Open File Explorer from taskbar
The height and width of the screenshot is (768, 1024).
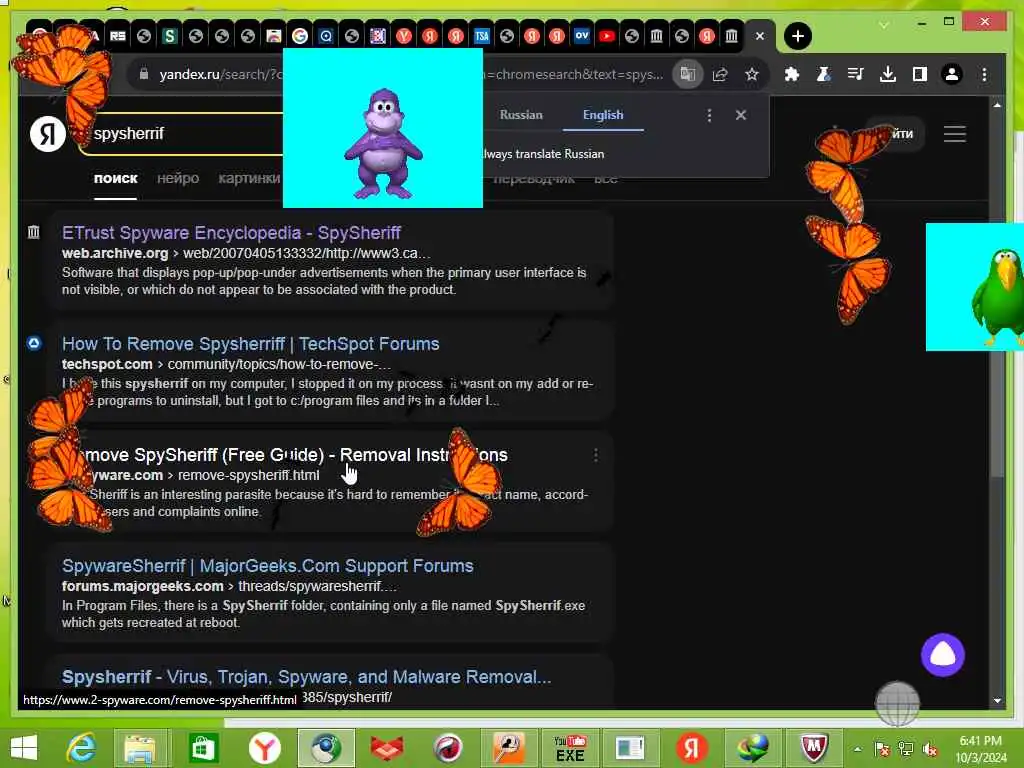140,748
